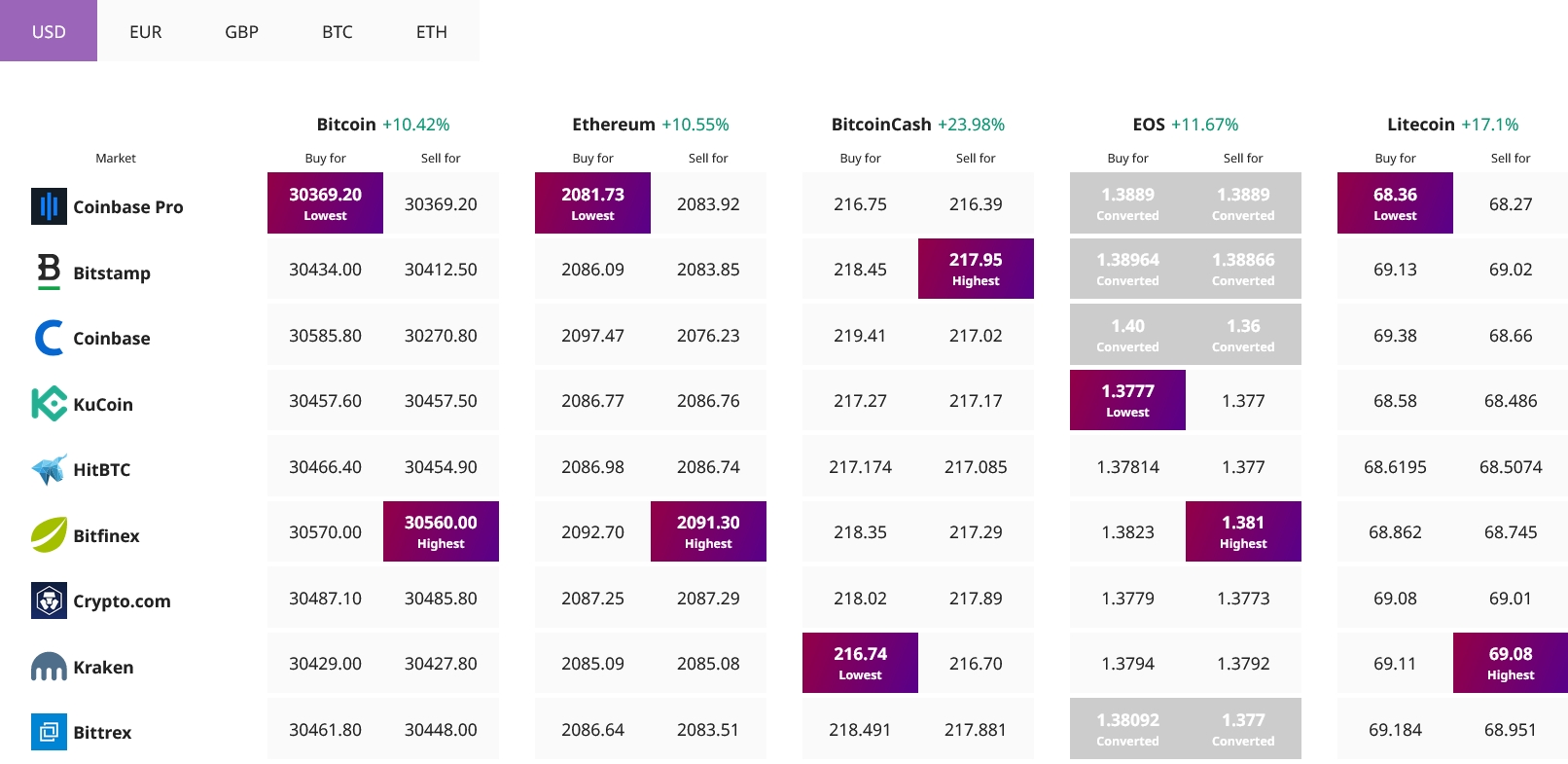This screenshot has height=764, width=1568.
Task: Click Coinbase Ethereum buy price 2097.47
Action: tap(592, 335)
